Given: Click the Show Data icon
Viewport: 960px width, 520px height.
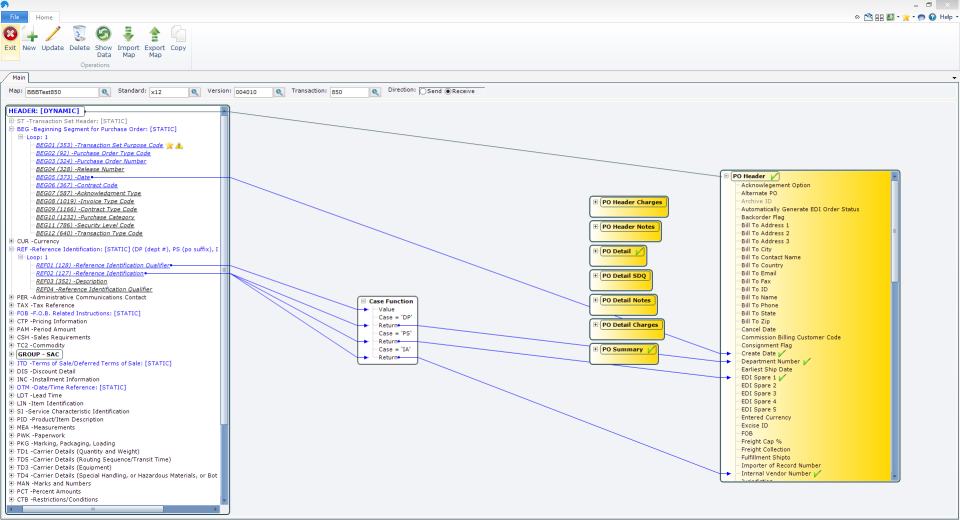Looking at the screenshot, I should pyautogui.click(x=103, y=34).
